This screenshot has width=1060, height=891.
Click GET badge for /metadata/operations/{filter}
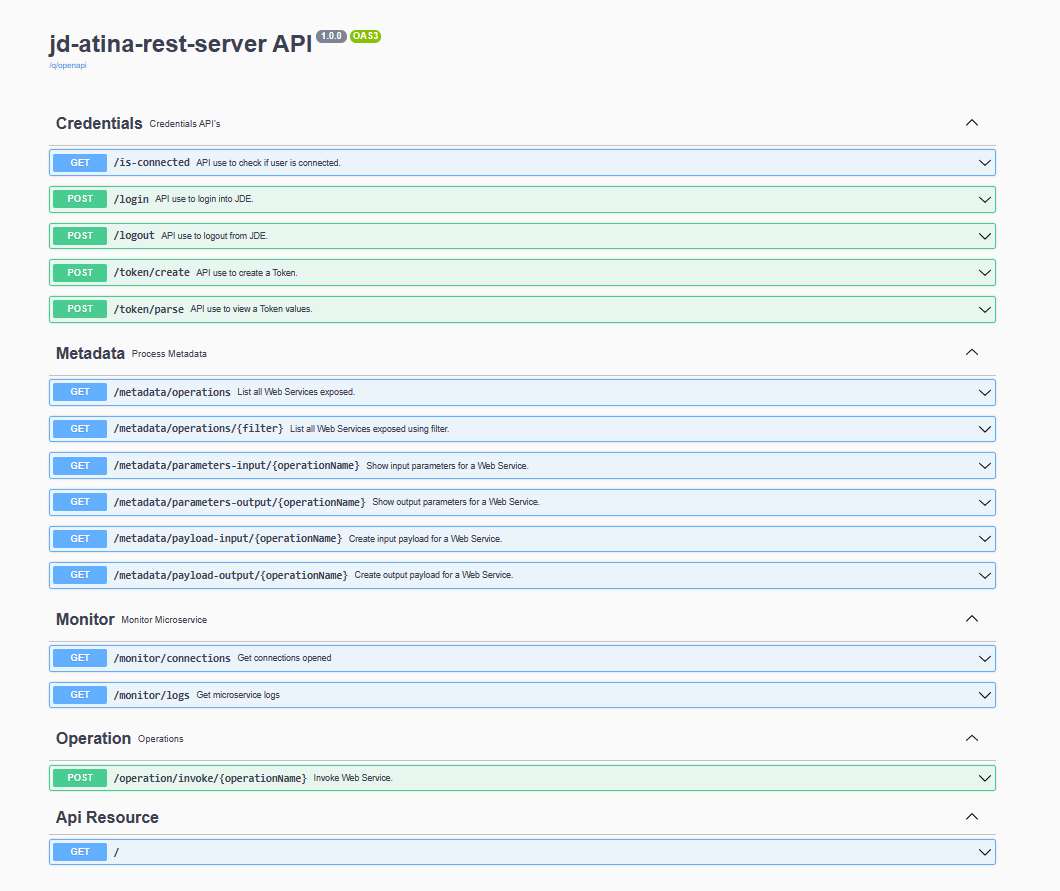point(80,429)
